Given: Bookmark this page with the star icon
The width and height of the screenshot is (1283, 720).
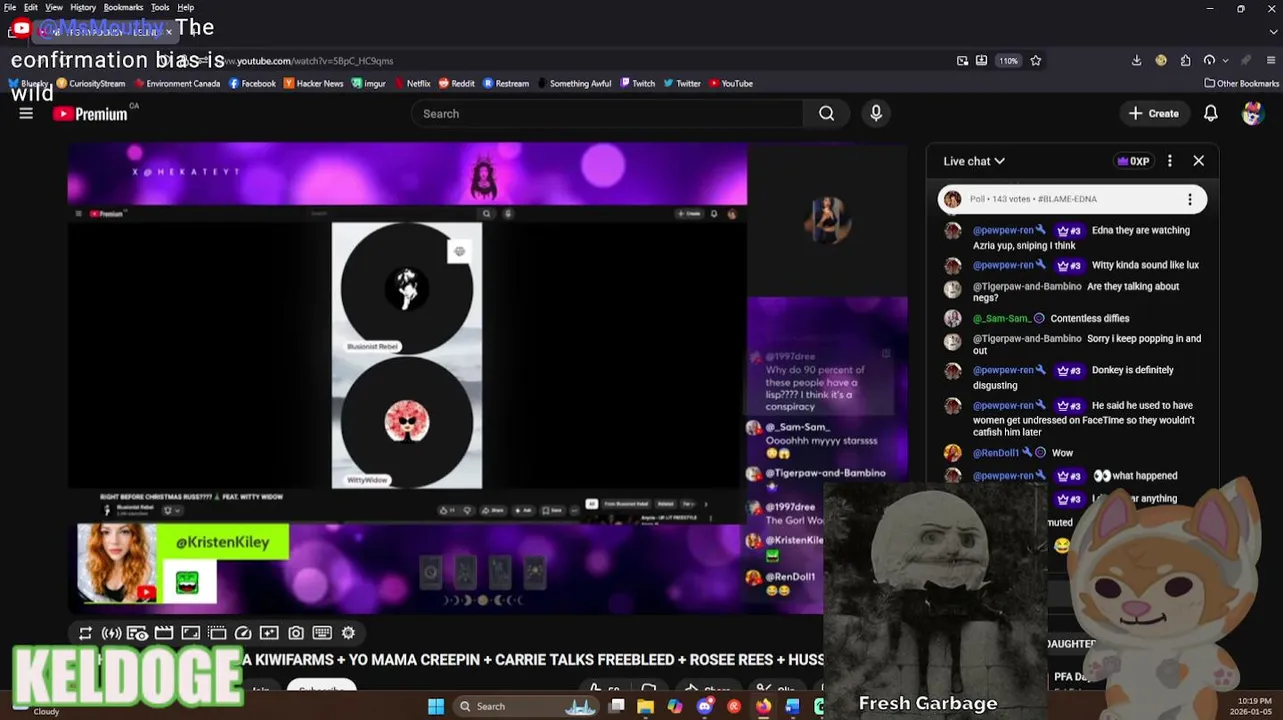Looking at the screenshot, I should click(1035, 61).
